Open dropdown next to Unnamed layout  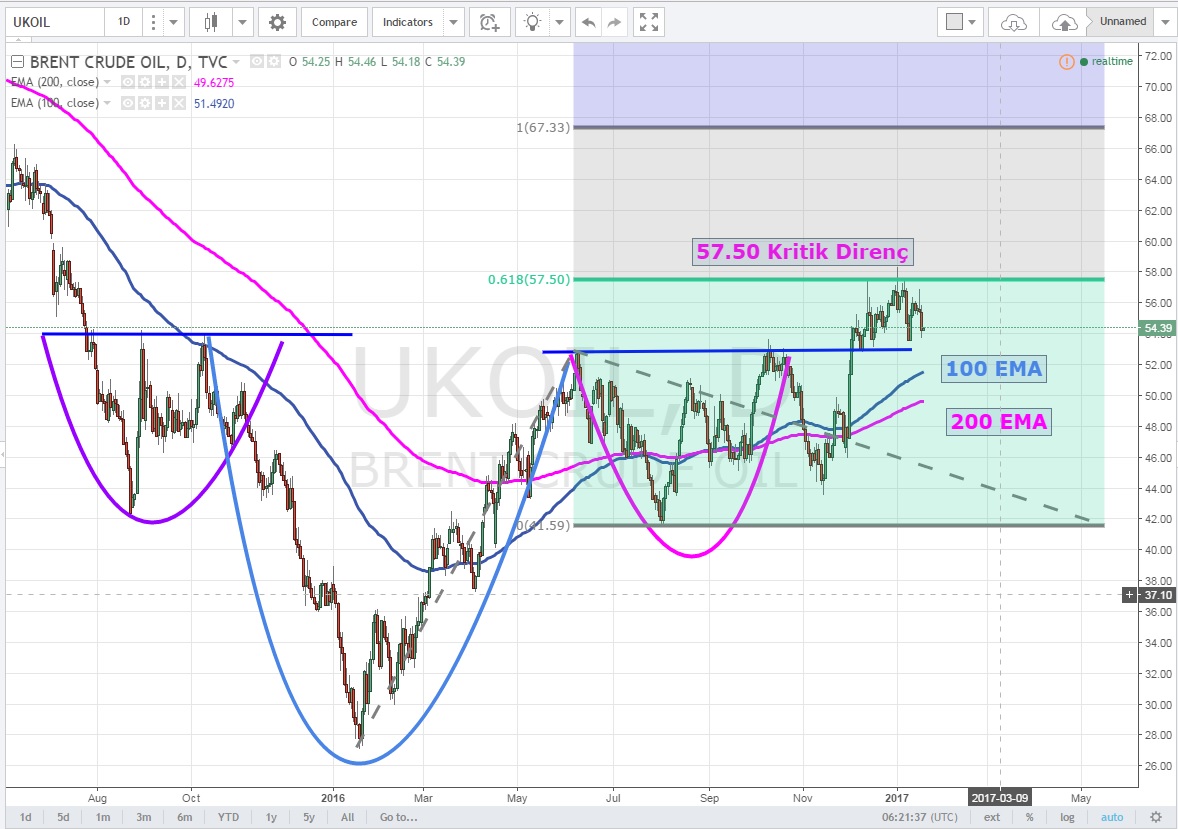[1166, 21]
